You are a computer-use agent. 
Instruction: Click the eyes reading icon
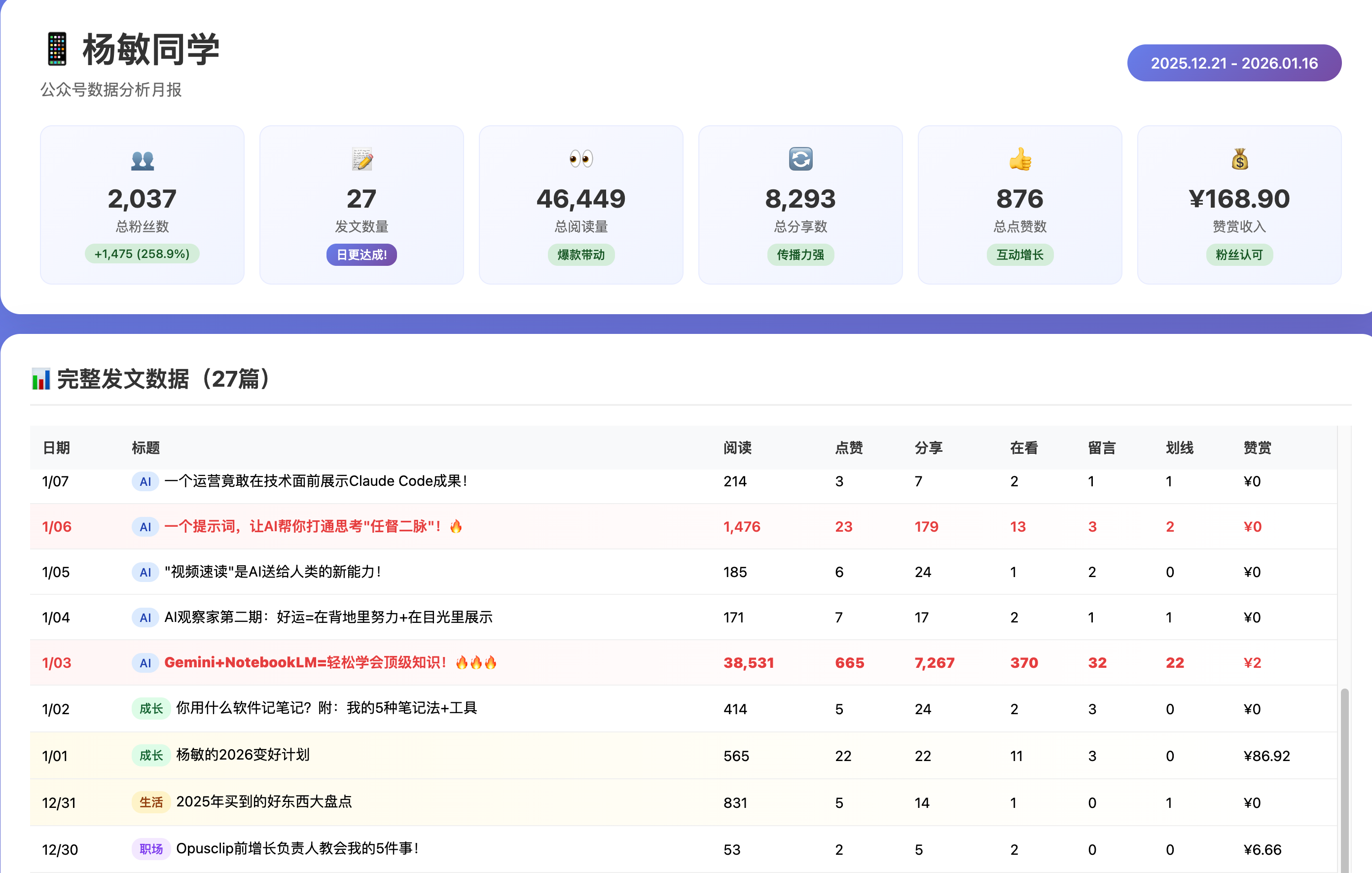(x=581, y=158)
